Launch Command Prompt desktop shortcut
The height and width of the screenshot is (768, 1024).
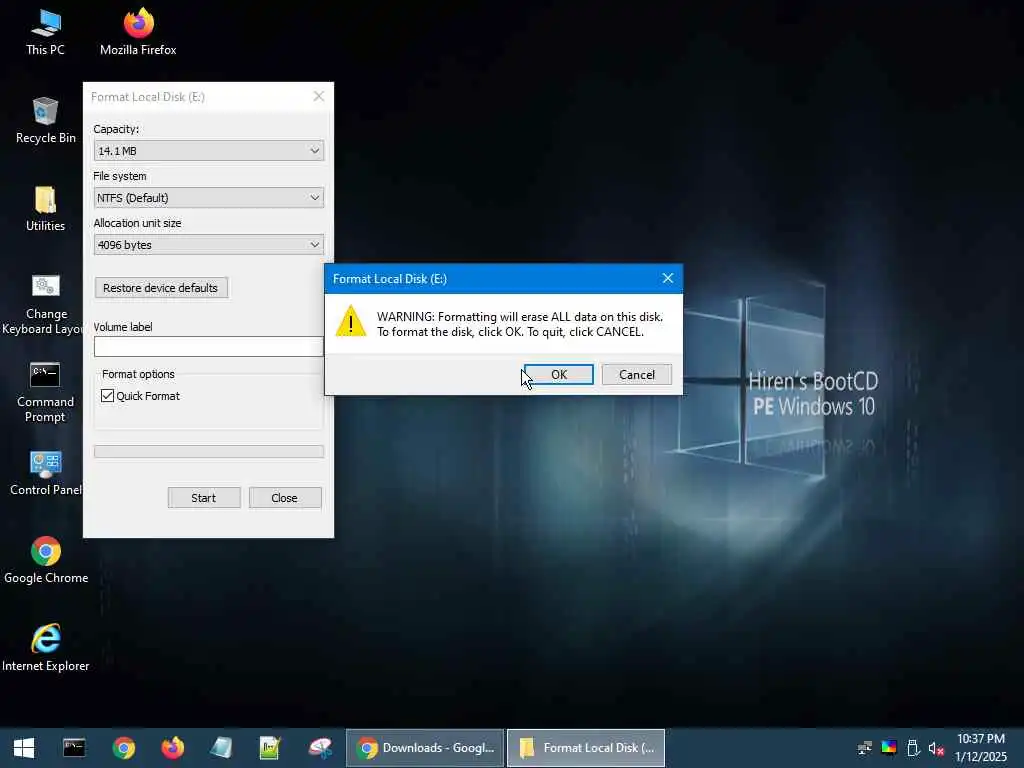45,392
